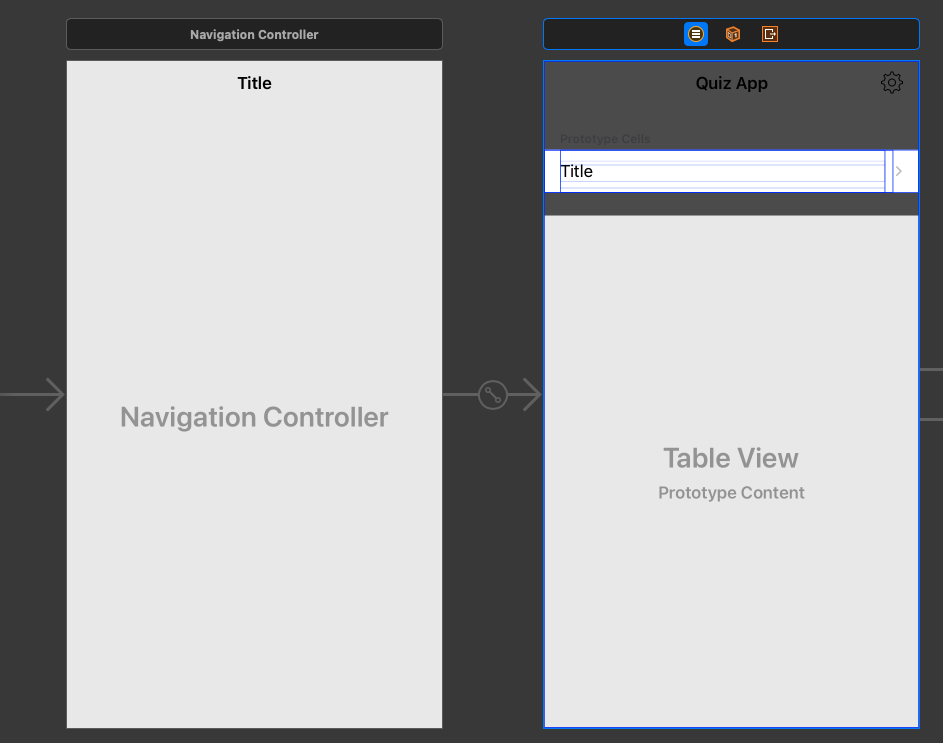Image resolution: width=943 pixels, height=743 pixels.
Task: Click the Prototype Content text
Action: (x=731, y=492)
